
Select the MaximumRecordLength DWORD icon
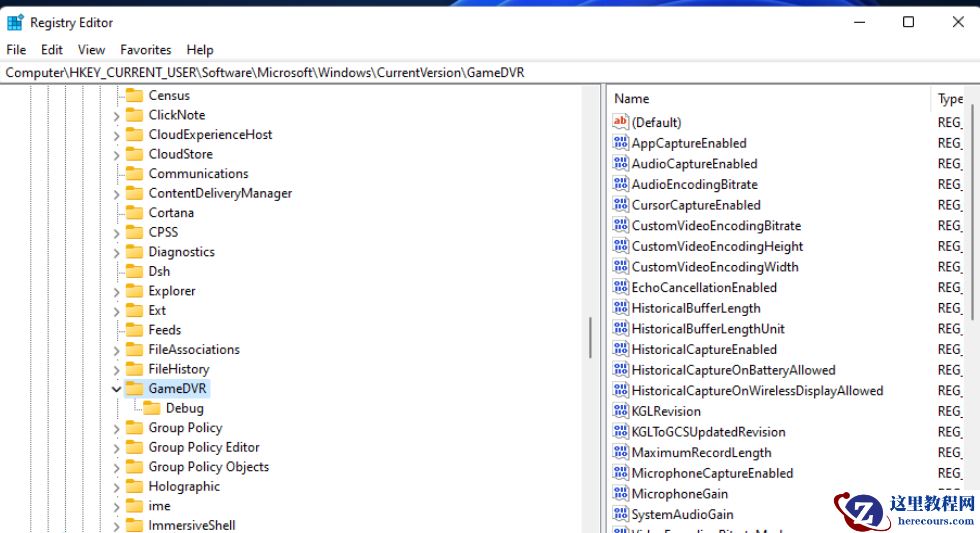(620, 452)
